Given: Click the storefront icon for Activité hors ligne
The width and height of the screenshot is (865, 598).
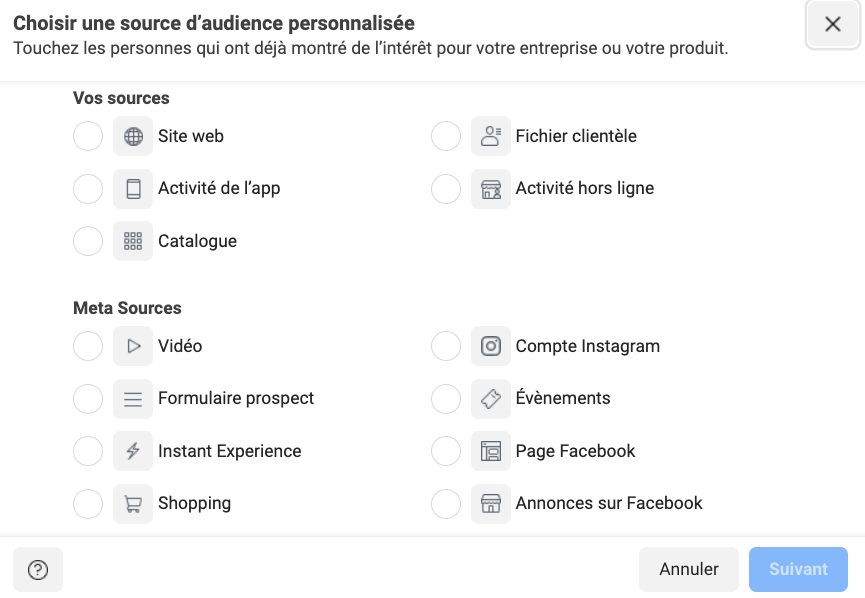Looking at the screenshot, I should click(491, 188).
